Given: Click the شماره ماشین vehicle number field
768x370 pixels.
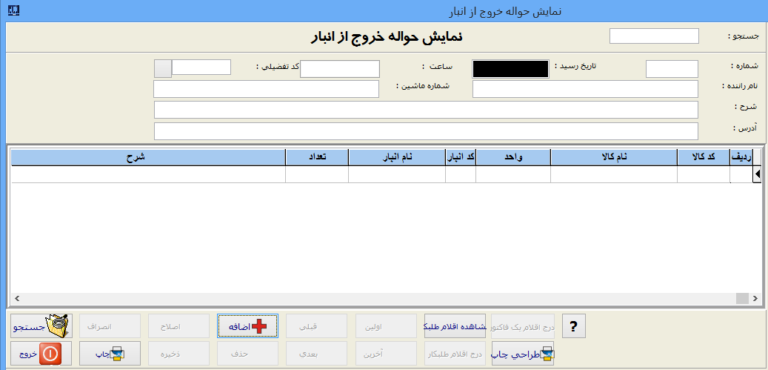Looking at the screenshot, I should [x=266, y=89].
